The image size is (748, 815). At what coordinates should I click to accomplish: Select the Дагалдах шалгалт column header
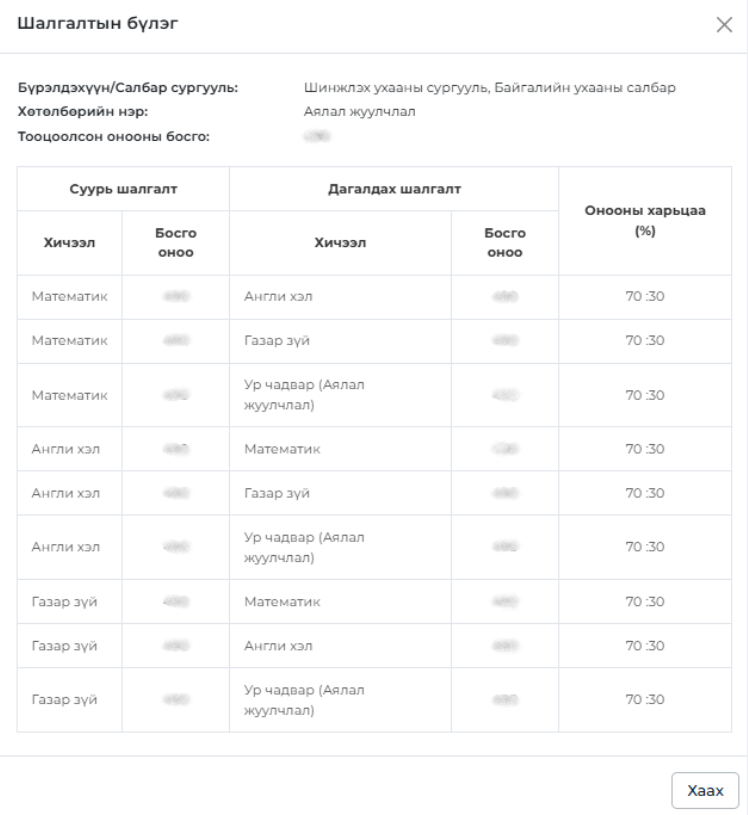(x=394, y=189)
